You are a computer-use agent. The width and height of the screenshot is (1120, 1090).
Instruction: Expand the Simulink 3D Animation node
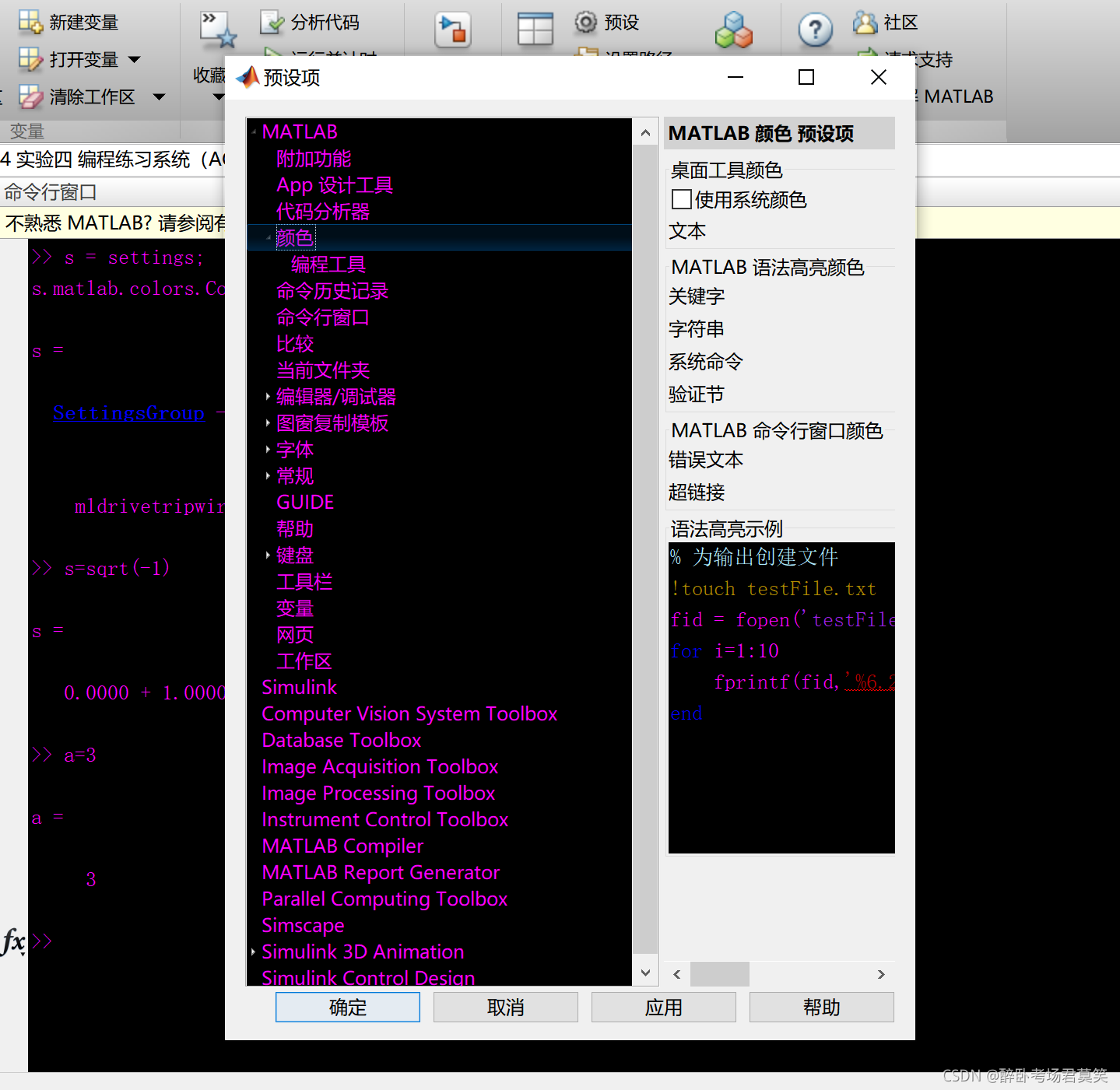click(254, 952)
